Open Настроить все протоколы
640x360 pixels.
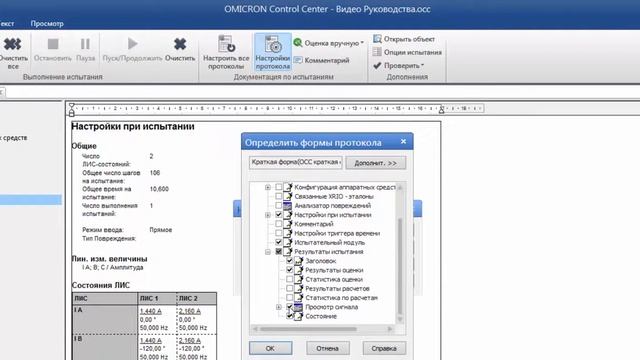226,52
